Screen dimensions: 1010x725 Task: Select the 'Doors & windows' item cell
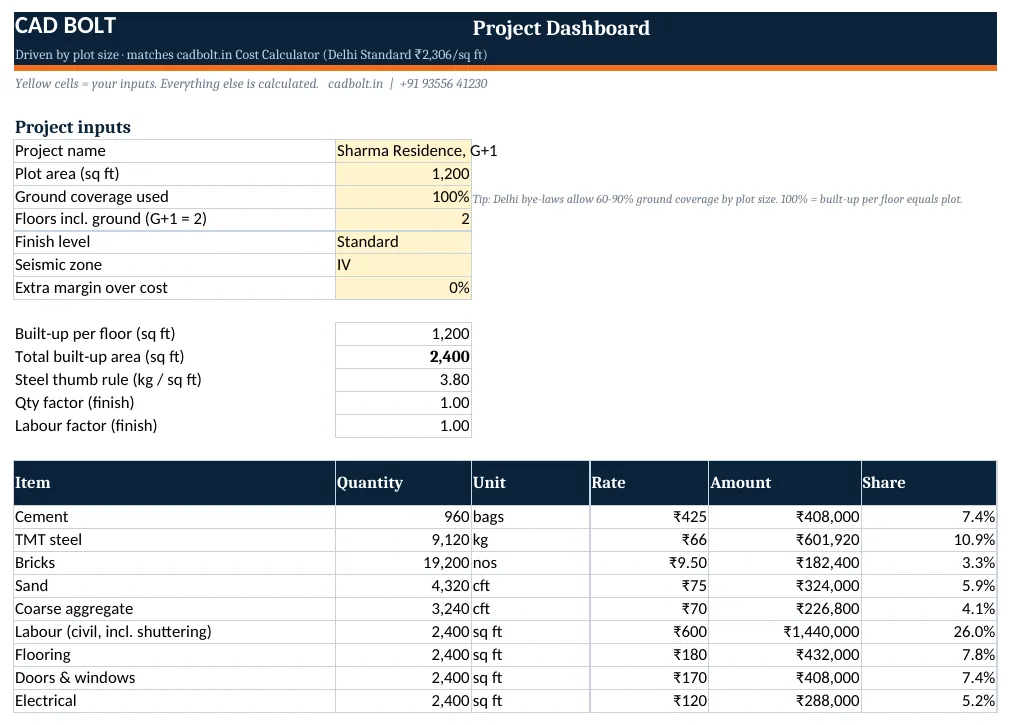click(175, 678)
